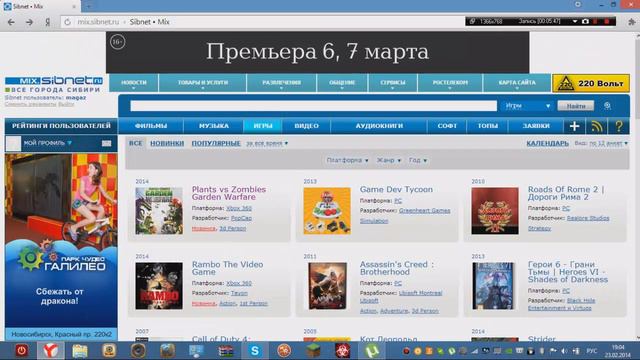
Task: Open WinRAR archive icon in taskbar
Action: coord(225,351)
